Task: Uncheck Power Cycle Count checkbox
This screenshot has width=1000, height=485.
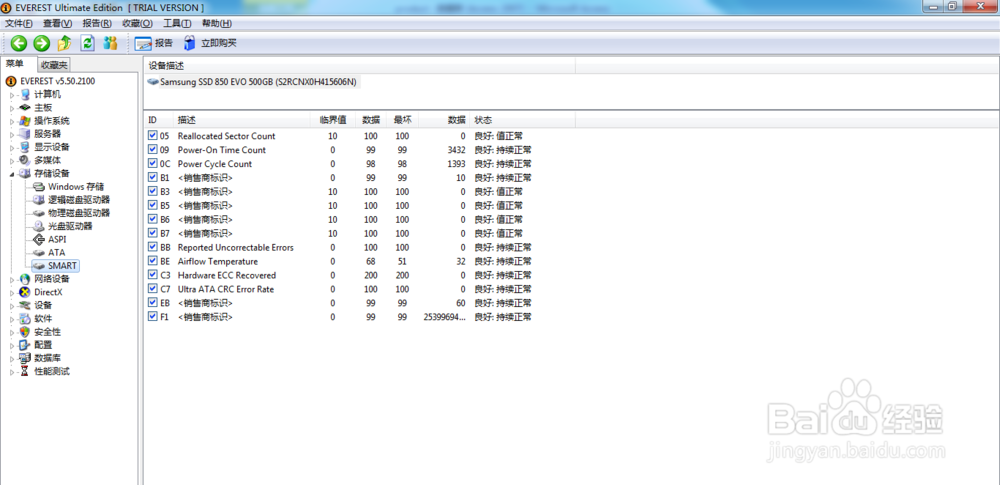Action: pyautogui.click(x=152, y=163)
